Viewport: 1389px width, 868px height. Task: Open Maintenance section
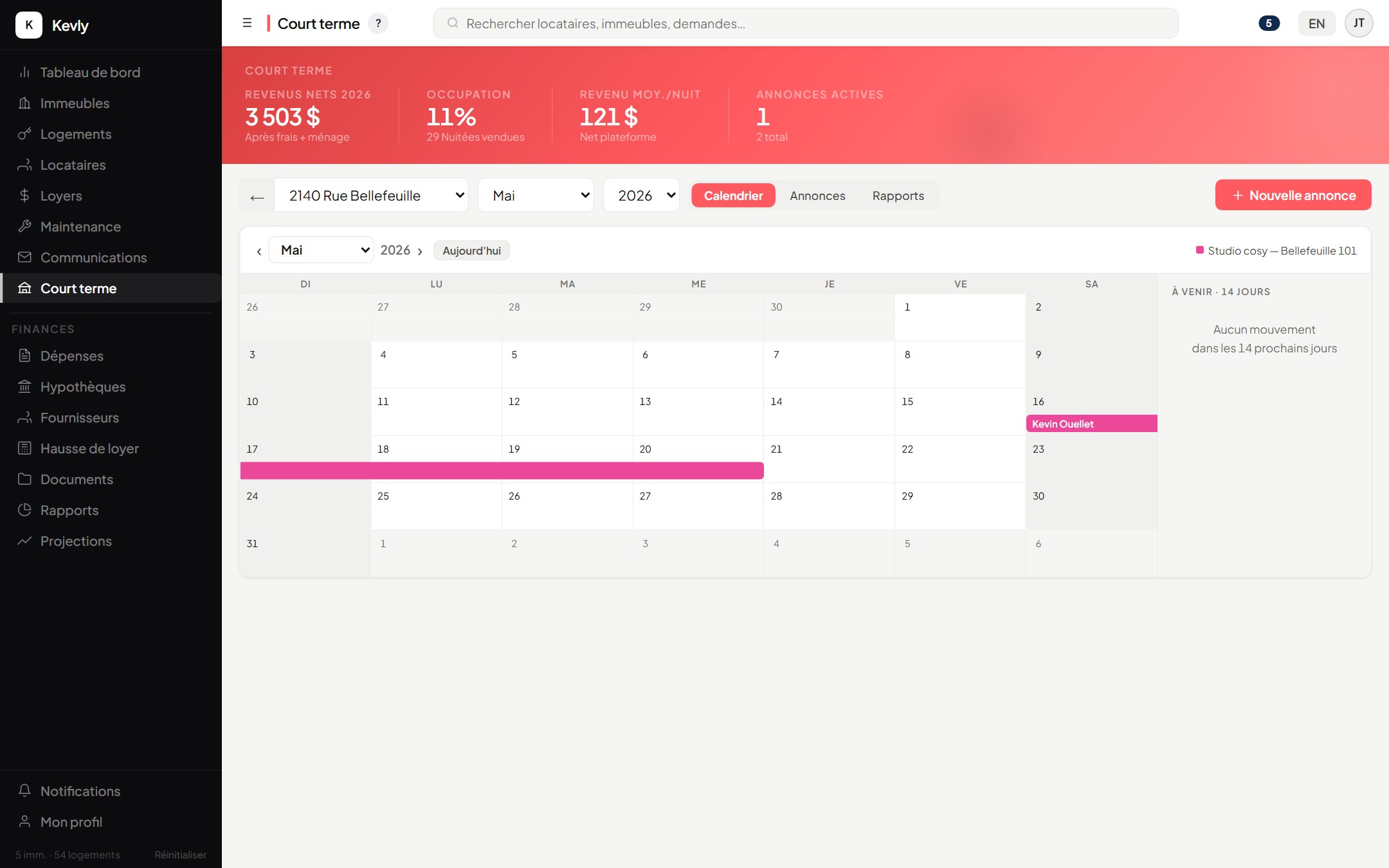tap(111, 226)
